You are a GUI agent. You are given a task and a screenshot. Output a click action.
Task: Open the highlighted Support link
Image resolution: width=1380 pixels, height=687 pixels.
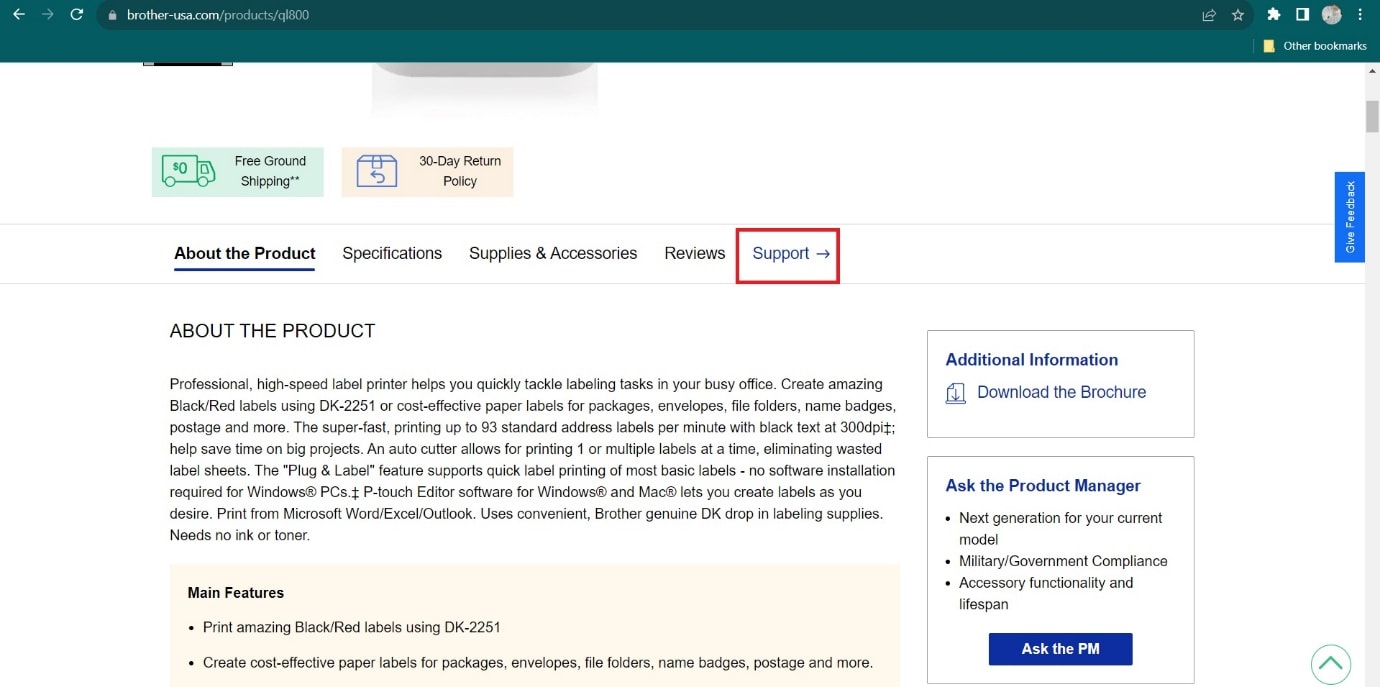[787, 253]
